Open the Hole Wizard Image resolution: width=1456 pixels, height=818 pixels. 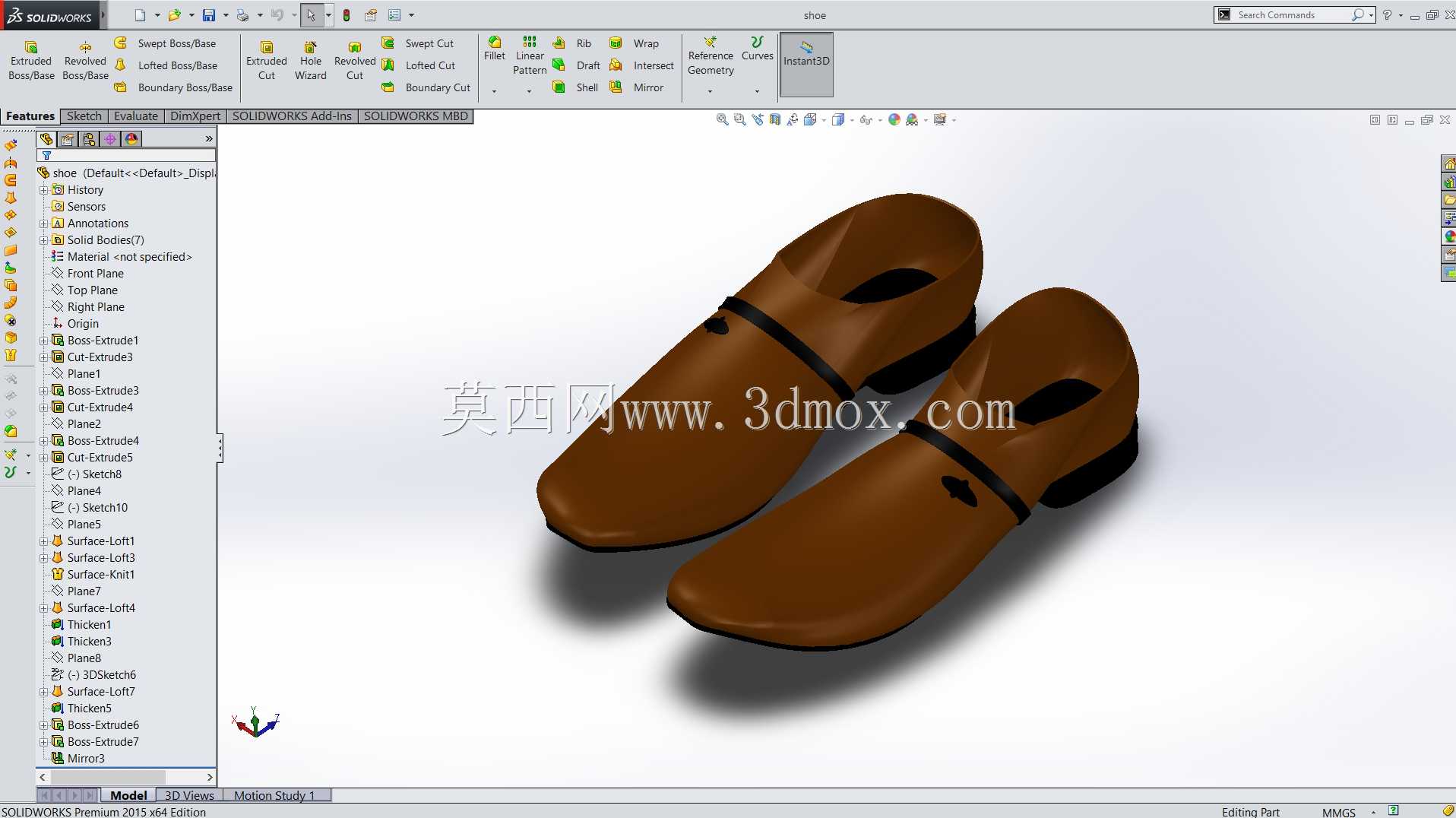pyautogui.click(x=311, y=61)
